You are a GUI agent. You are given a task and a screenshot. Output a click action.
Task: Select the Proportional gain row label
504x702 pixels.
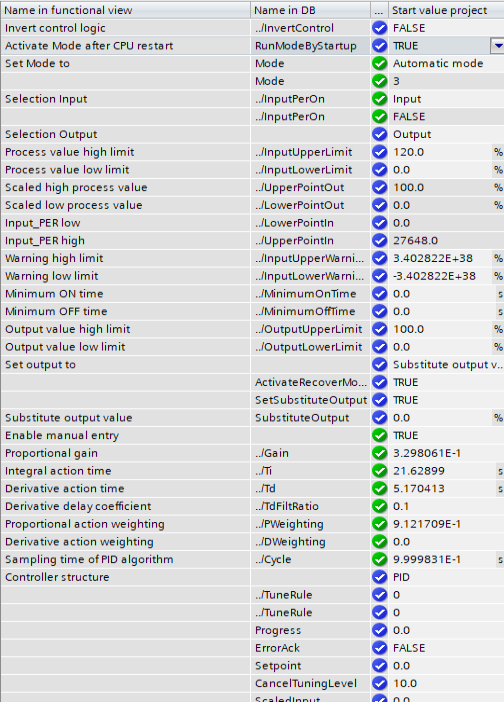(51, 453)
